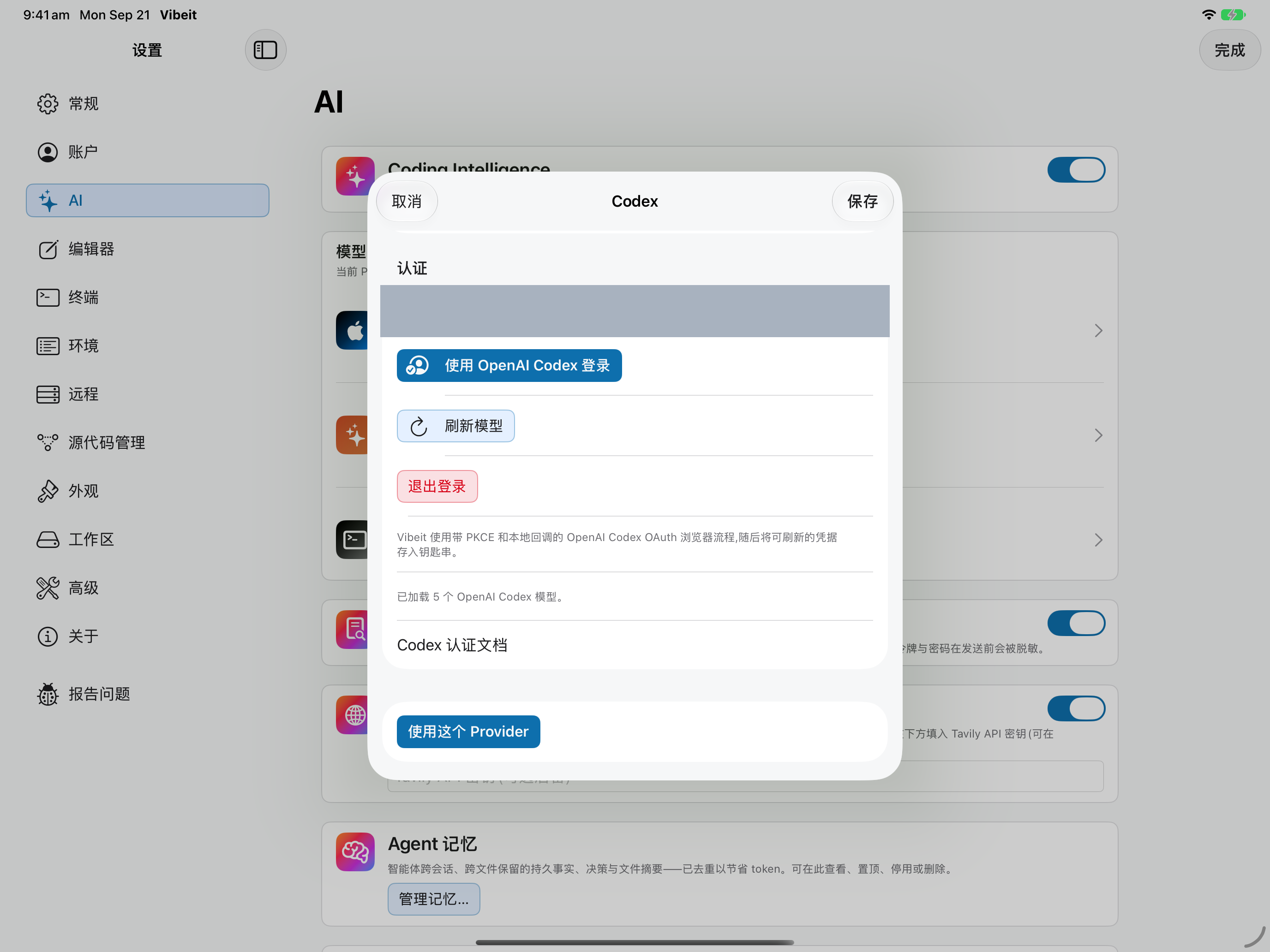Click the Agent 记忆 brain icon
This screenshot has height=952, width=1270.
(x=355, y=852)
